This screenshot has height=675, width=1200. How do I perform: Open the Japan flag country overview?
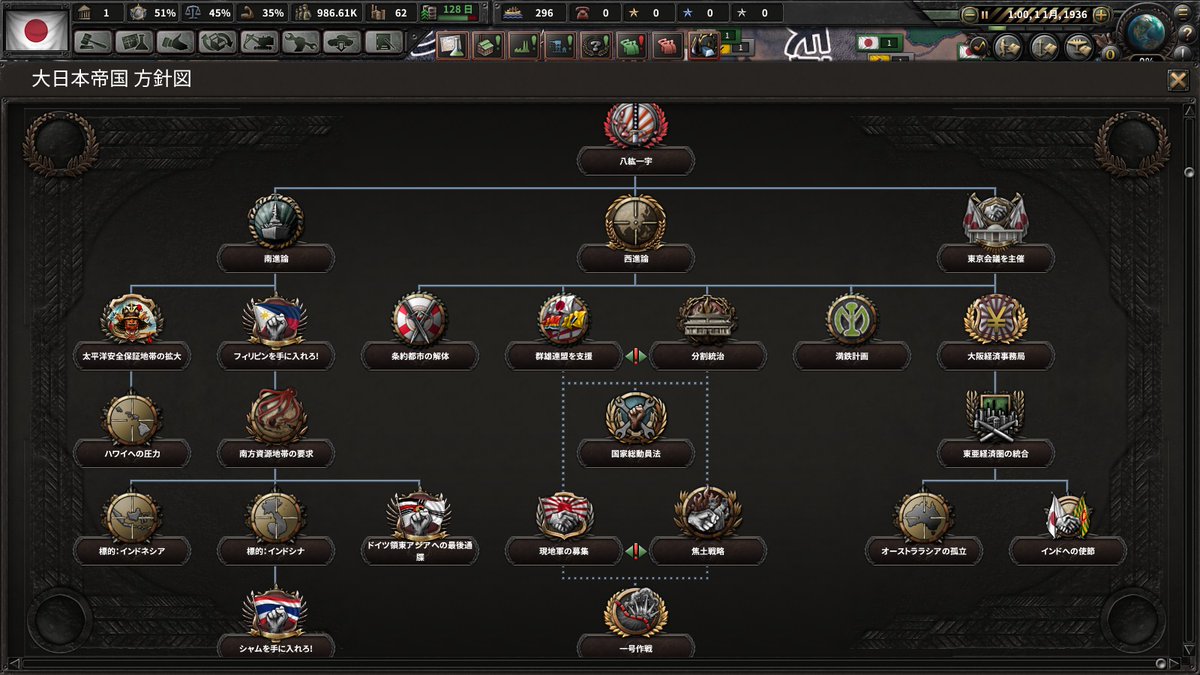point(37,29)
